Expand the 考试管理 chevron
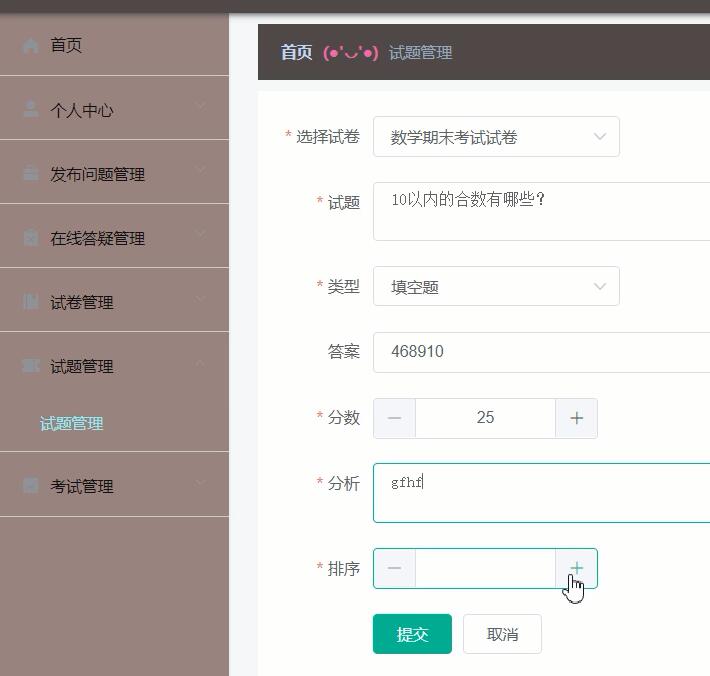This screenshot has height=676, width=710. pyautogui.click(x=201, y=482)
